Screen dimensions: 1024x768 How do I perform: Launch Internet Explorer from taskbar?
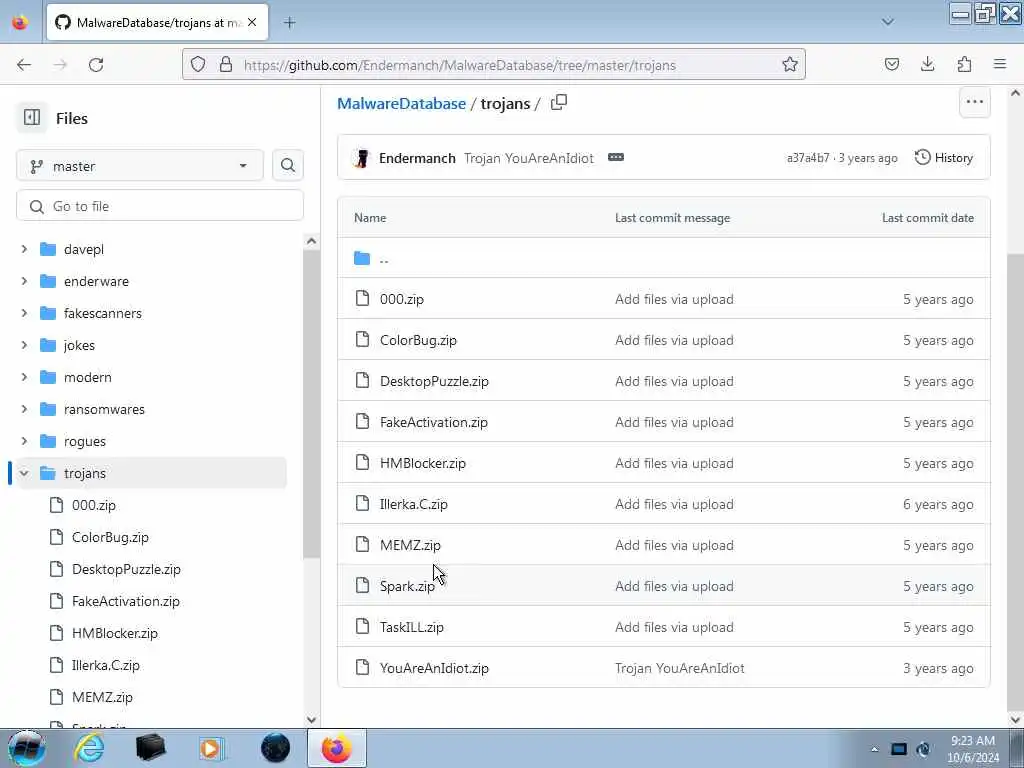coord(89,748)
